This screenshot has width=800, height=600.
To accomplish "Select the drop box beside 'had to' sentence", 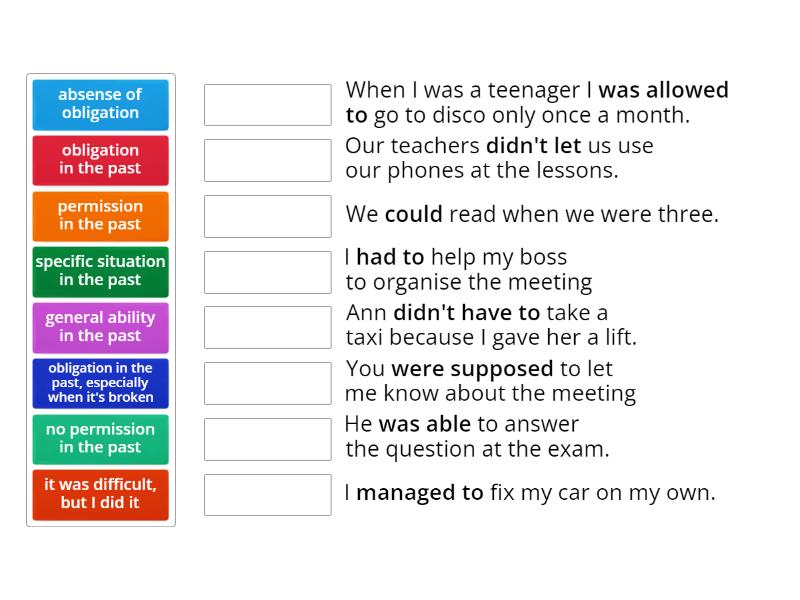I will point(267,272).
